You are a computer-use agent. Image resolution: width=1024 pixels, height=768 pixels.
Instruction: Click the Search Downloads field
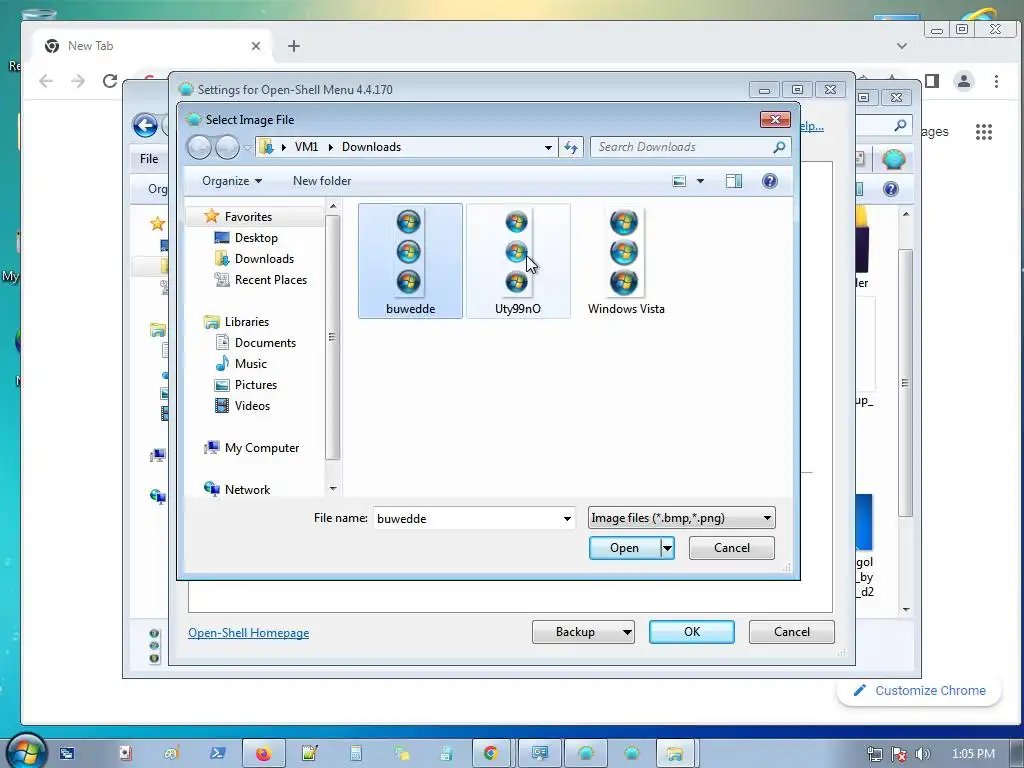click(681, 147)
